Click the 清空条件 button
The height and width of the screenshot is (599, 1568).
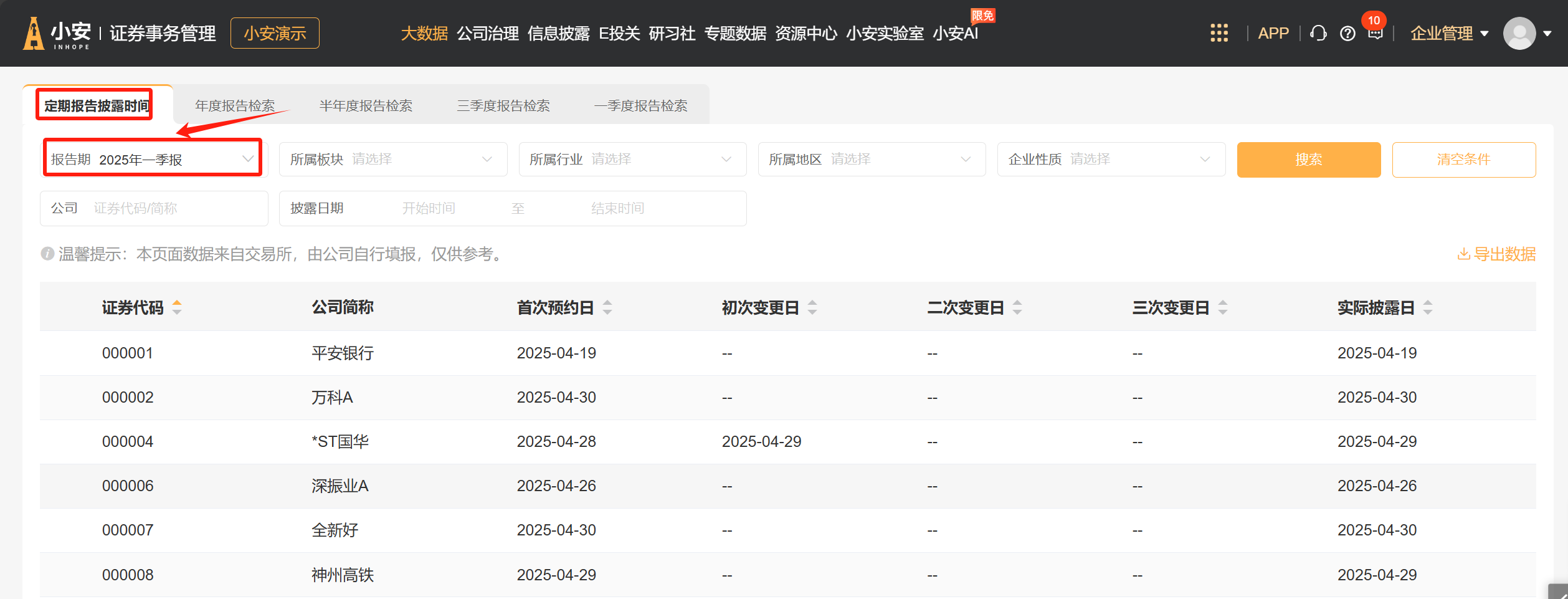tap(1464, 160)
